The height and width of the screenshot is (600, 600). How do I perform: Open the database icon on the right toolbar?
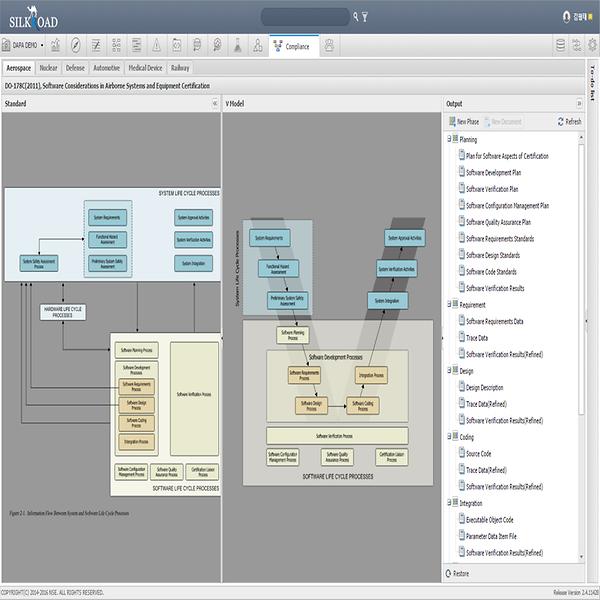[x=560, y=45]
